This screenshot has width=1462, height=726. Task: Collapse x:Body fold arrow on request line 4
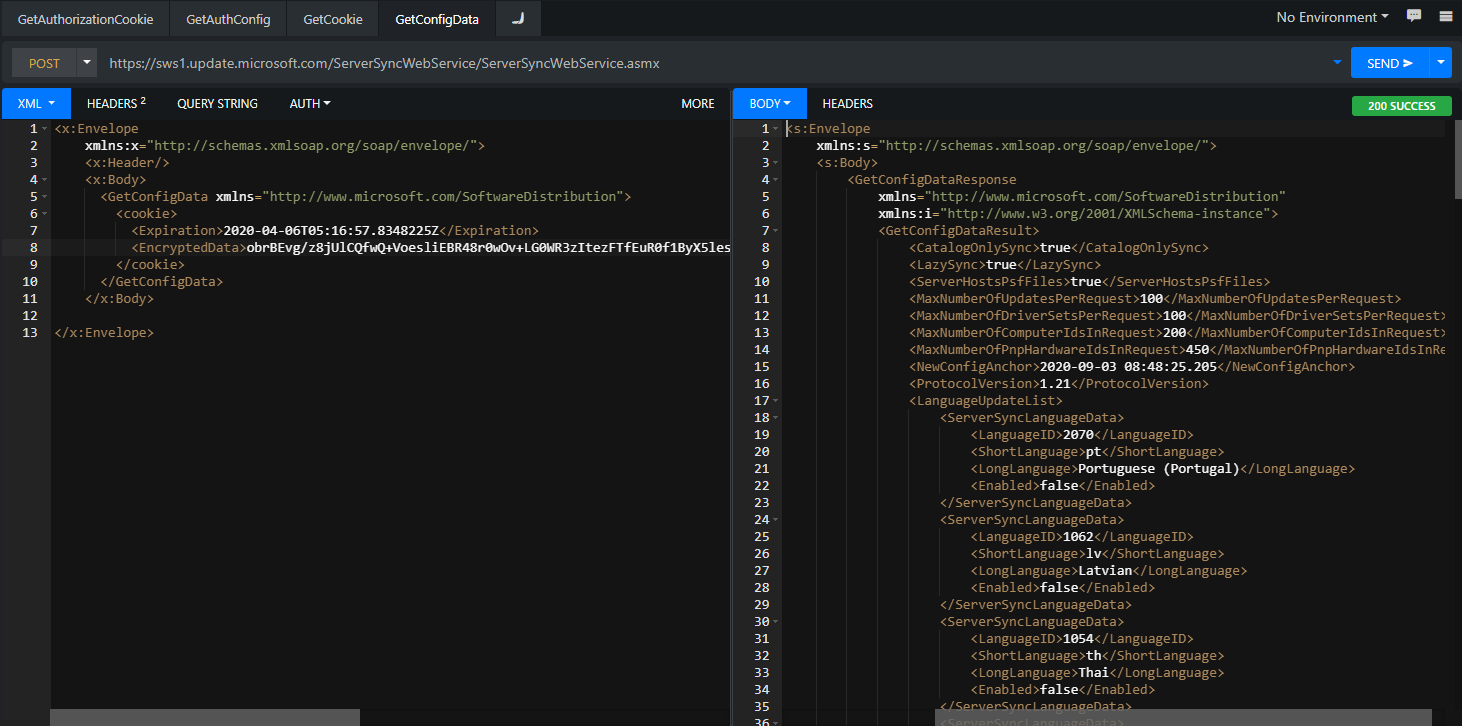(45, 180)
